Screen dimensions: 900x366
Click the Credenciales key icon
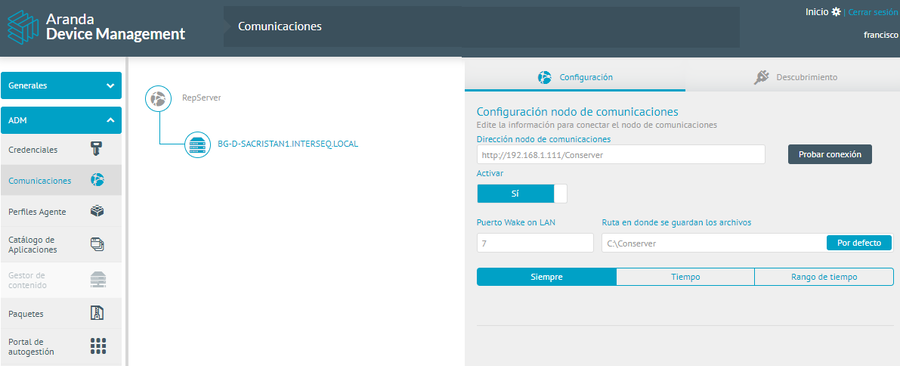point(97,150)
